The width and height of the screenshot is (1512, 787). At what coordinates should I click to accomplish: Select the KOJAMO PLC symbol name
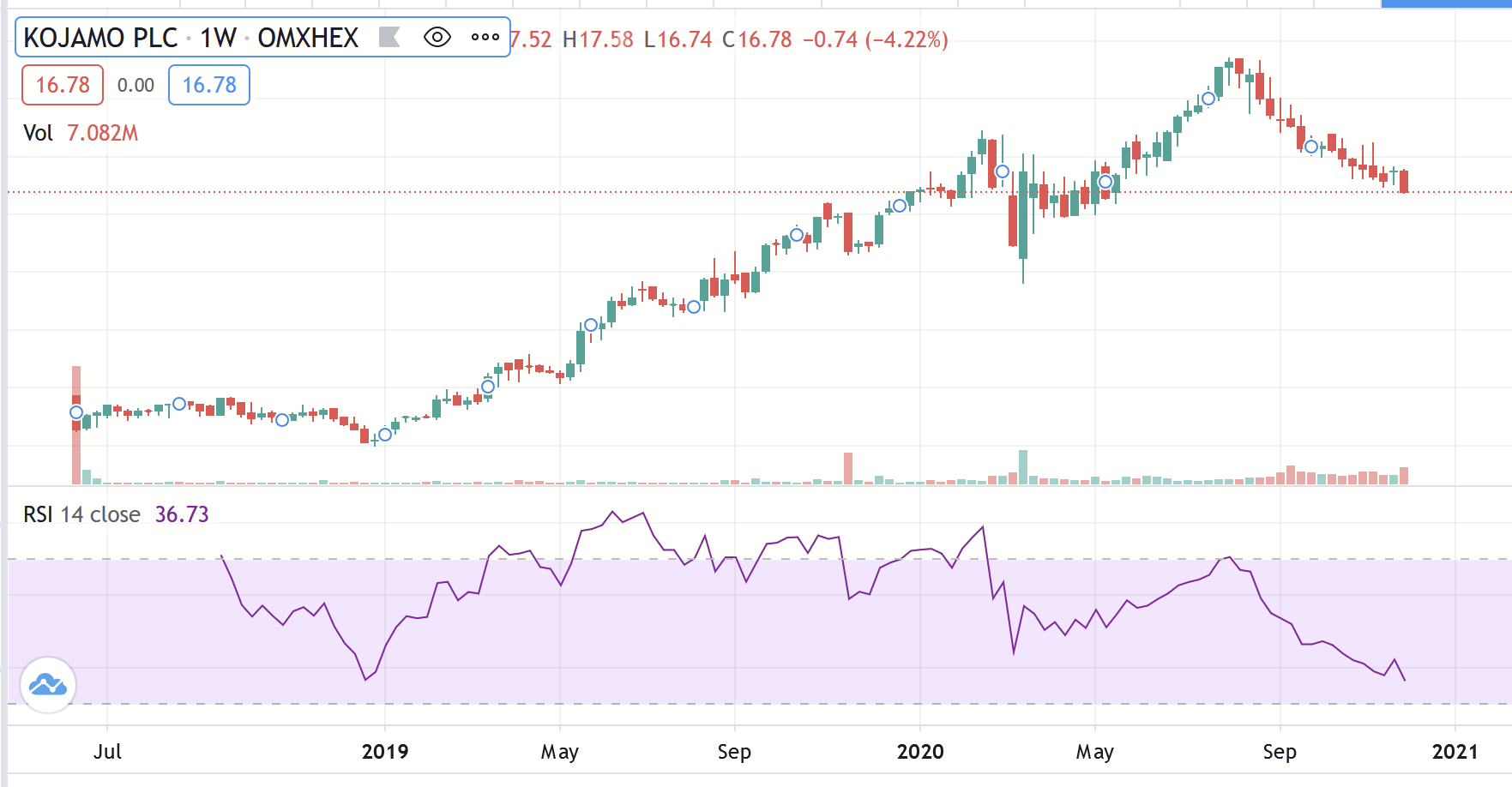100,38
